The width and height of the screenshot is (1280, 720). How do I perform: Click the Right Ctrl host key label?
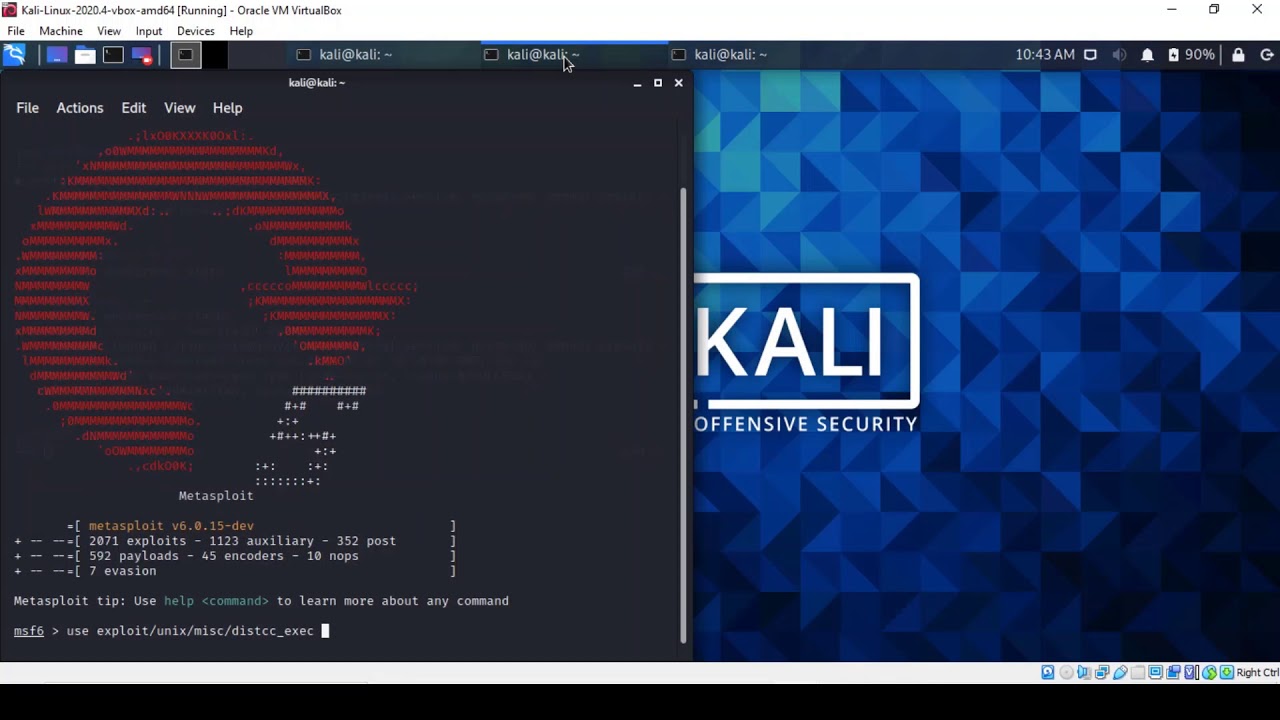[1258, 672]
